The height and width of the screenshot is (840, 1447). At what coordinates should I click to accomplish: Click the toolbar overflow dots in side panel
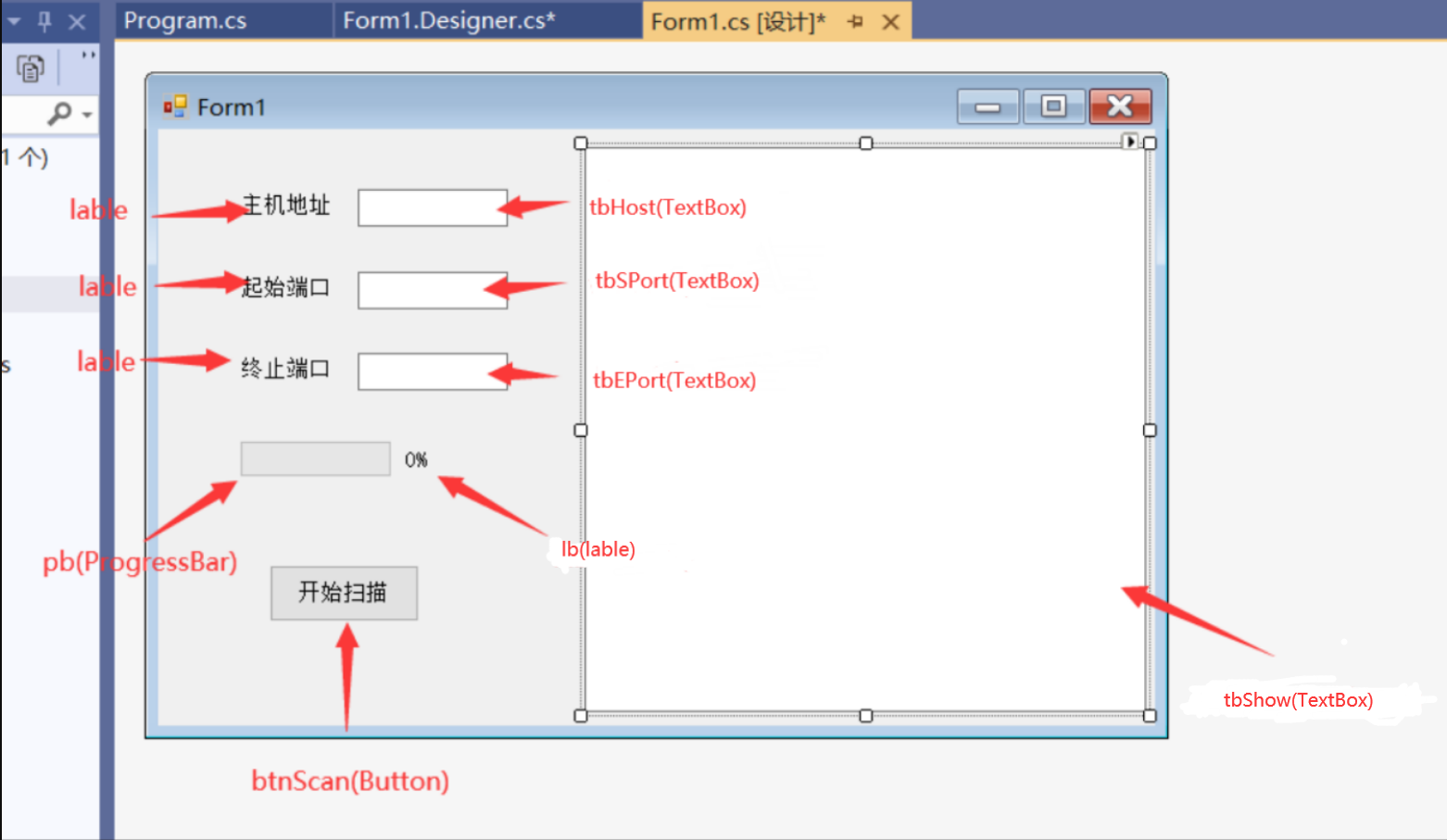click(88, 56)
